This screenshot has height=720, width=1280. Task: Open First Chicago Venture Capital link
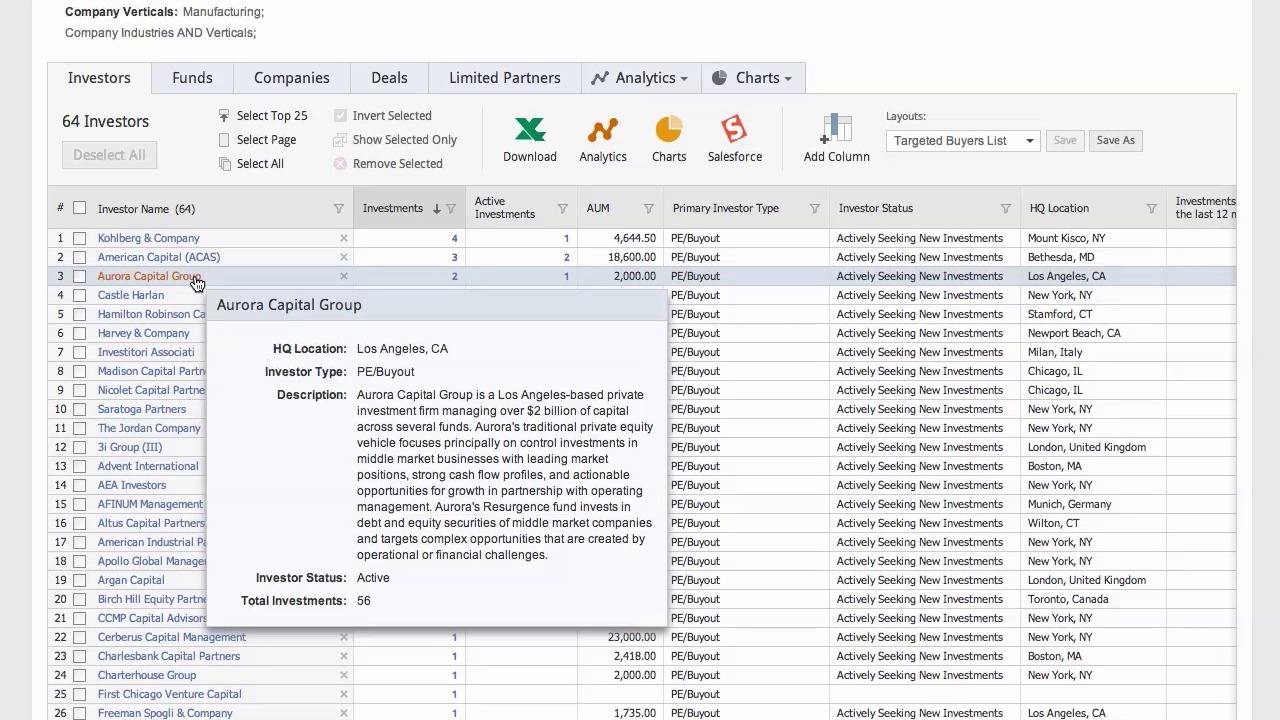pos(170,694)
